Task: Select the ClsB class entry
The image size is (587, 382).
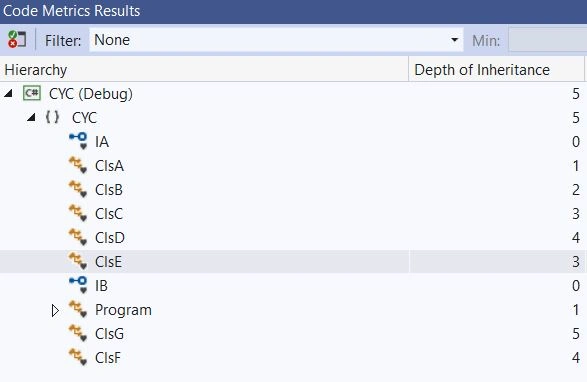Action: [x=109, y=190]
